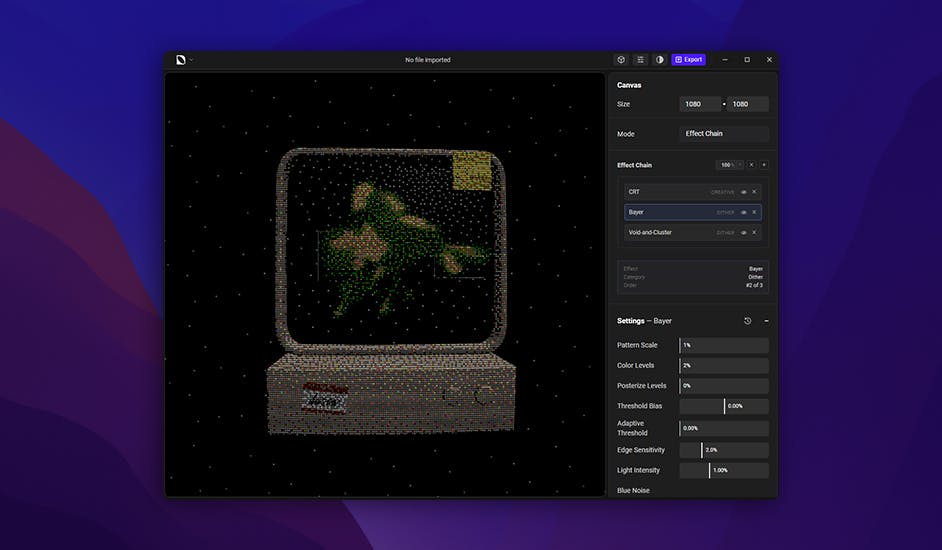Viewport: 942px width, 550px height.
Task: Add a new effect with the plus icon
Action: (x=764, y=165)
